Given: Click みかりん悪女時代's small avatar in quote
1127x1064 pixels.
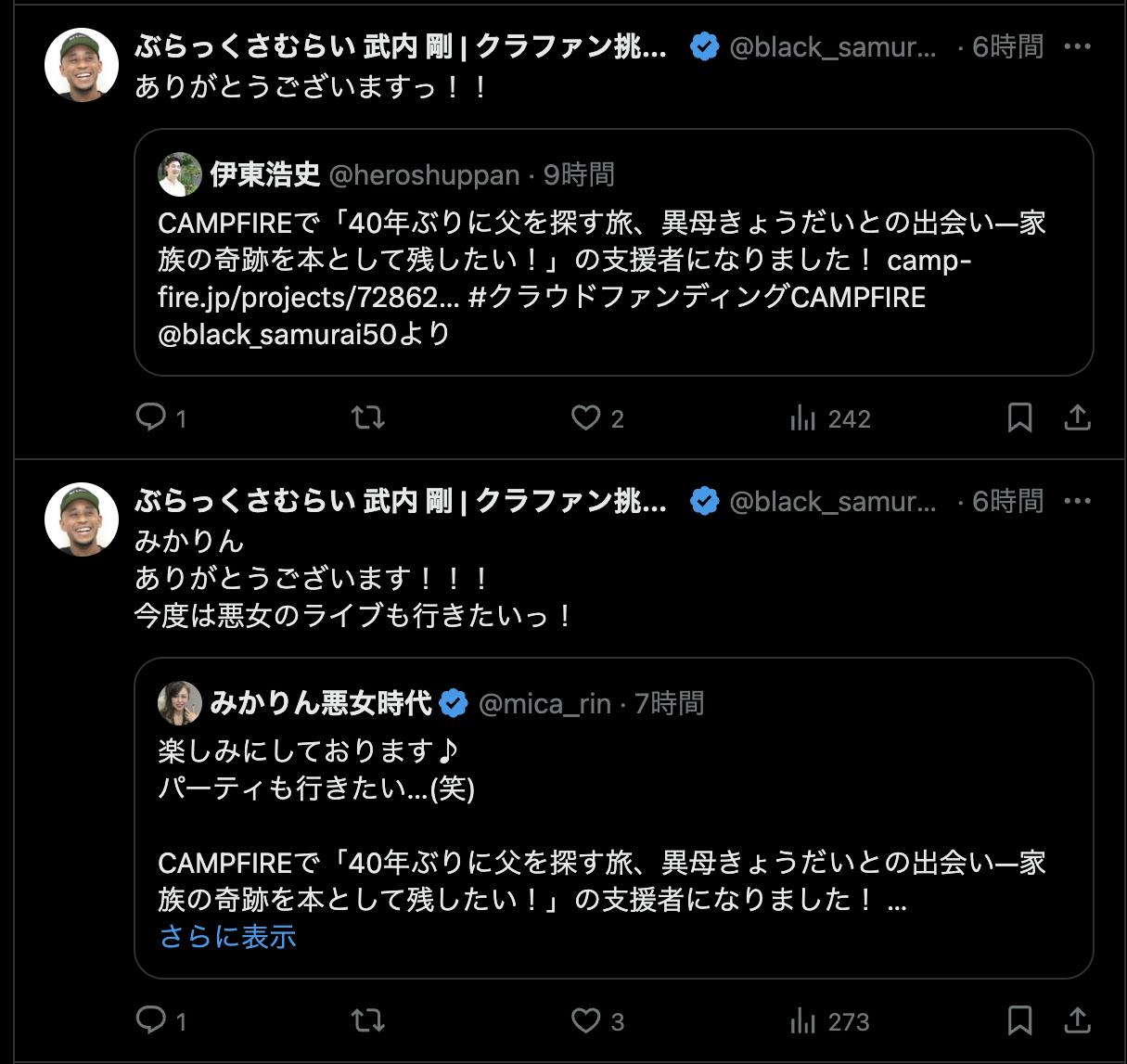Looking at the screenshot, I should point(180,703).
